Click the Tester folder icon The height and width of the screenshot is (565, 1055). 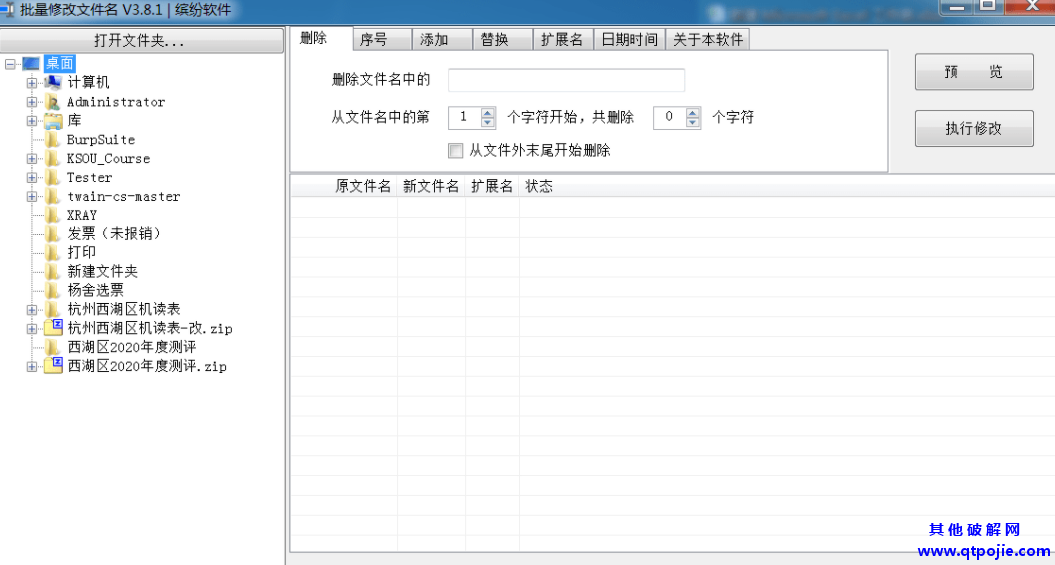[52, 178]
